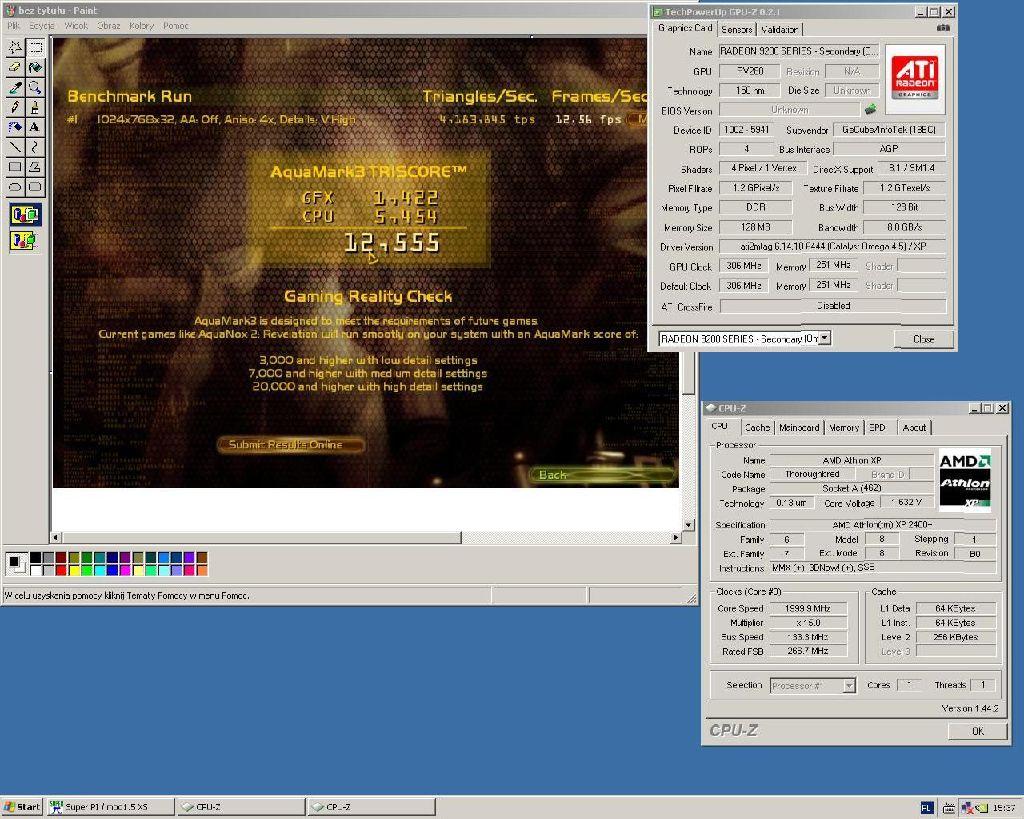Select the Rectangle shape tool
This screenshot has width=1024, height=819.
[x=14, y=167]
